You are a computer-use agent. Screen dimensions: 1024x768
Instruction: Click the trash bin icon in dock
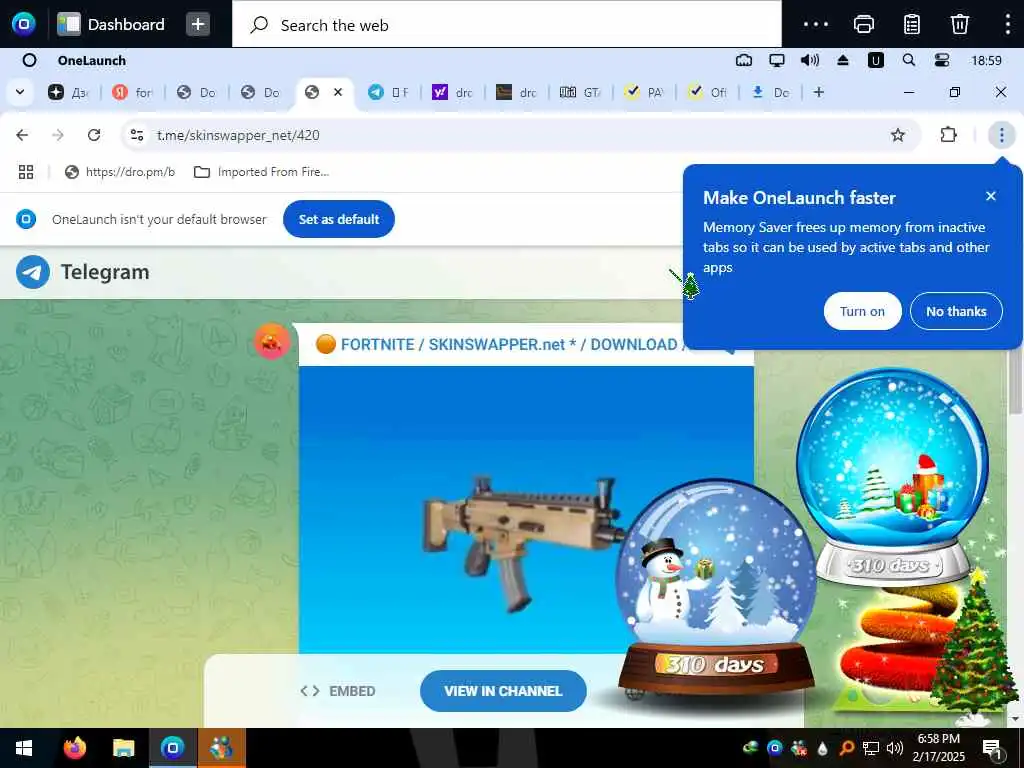tap(959, 24)
